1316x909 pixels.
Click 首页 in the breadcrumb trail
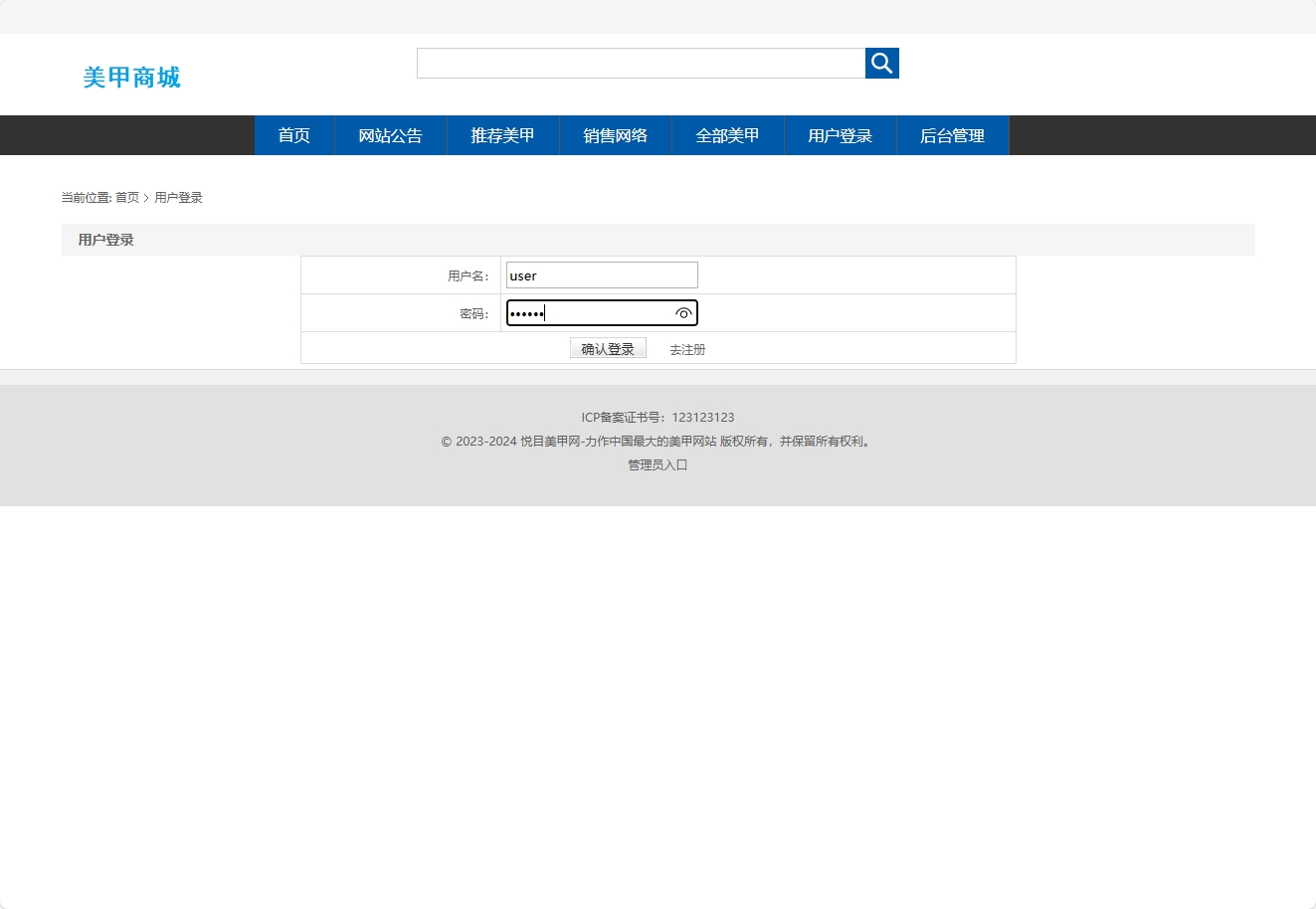(x=126, y=197)
